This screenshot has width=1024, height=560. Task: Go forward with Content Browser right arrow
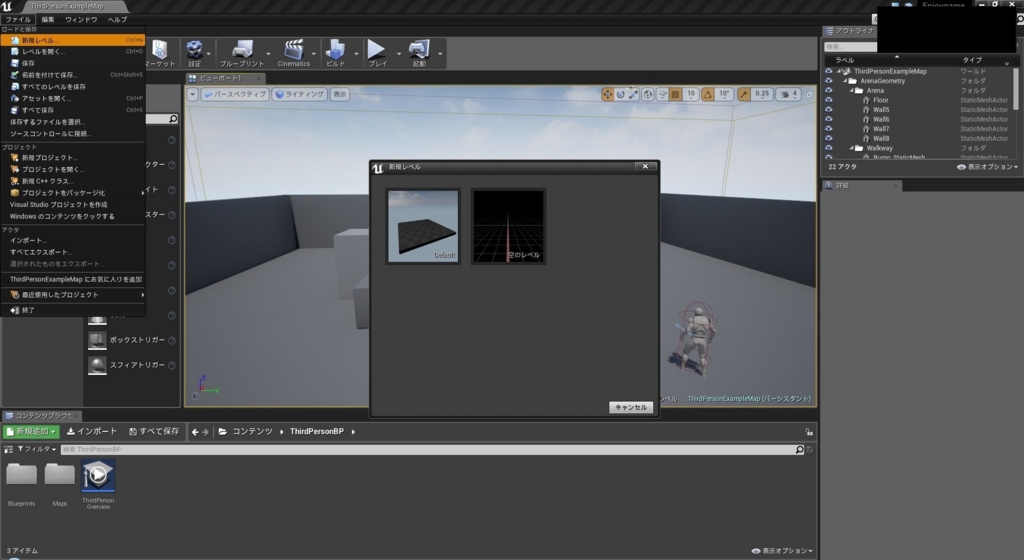(x=206, y=432)
